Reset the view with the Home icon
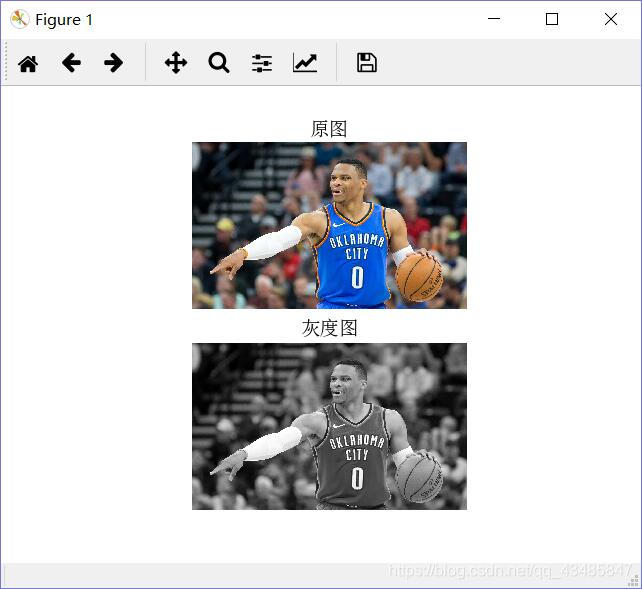Image resolution: width=642 pixels, height=589 pixels. pyautogui.click(x=28, y=63)
